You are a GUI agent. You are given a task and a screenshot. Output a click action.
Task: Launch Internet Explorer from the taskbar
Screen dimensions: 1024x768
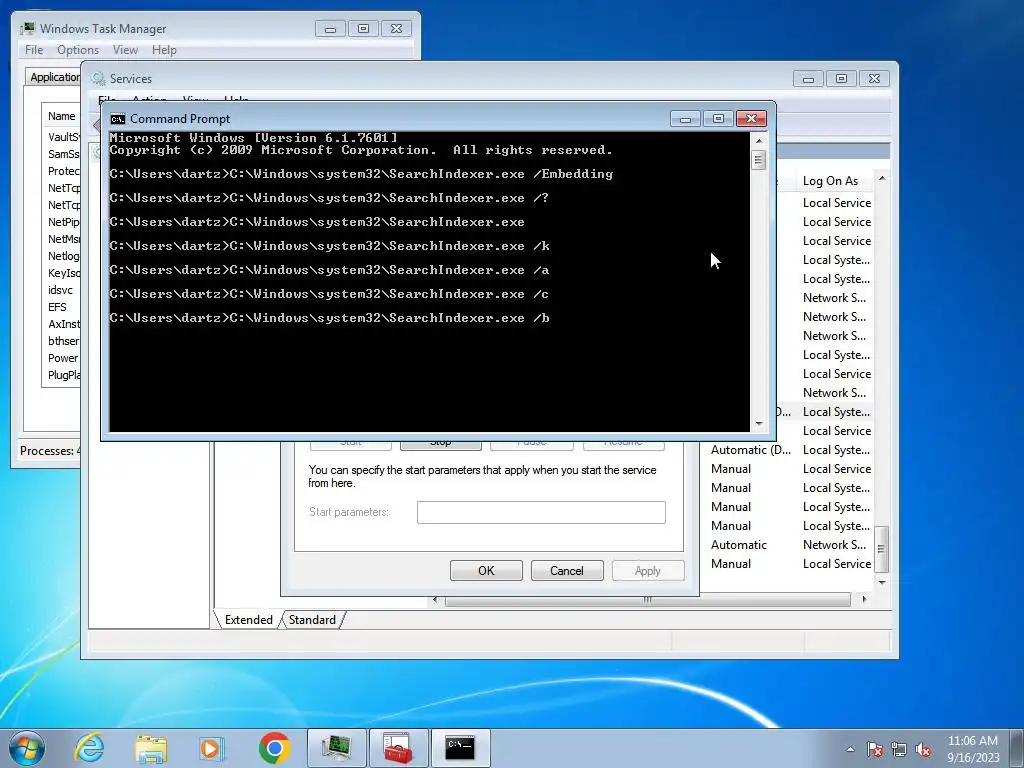pyautogui.click(x=89, y=748)
